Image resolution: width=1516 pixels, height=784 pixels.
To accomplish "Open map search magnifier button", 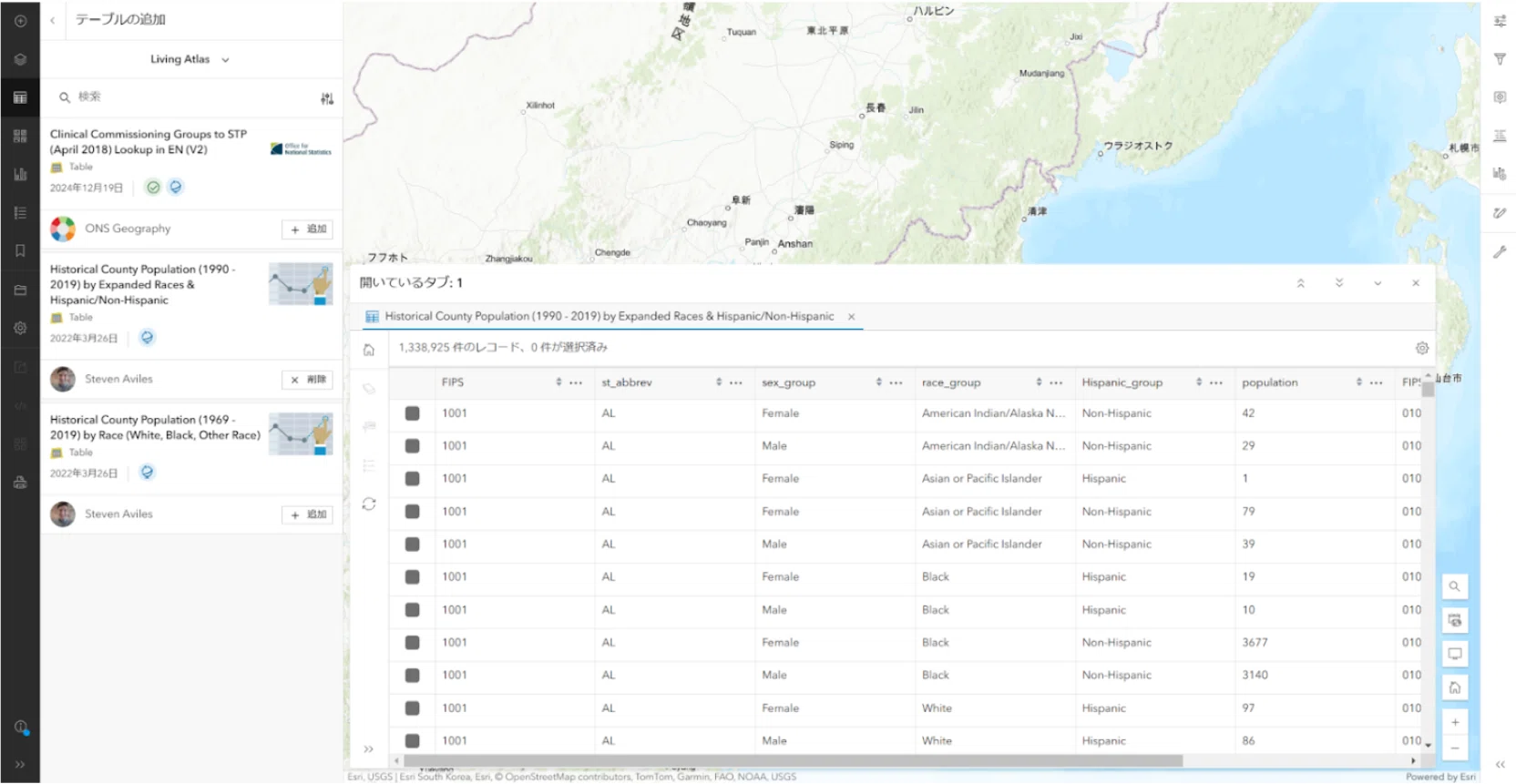I will tap(1455, 586).
